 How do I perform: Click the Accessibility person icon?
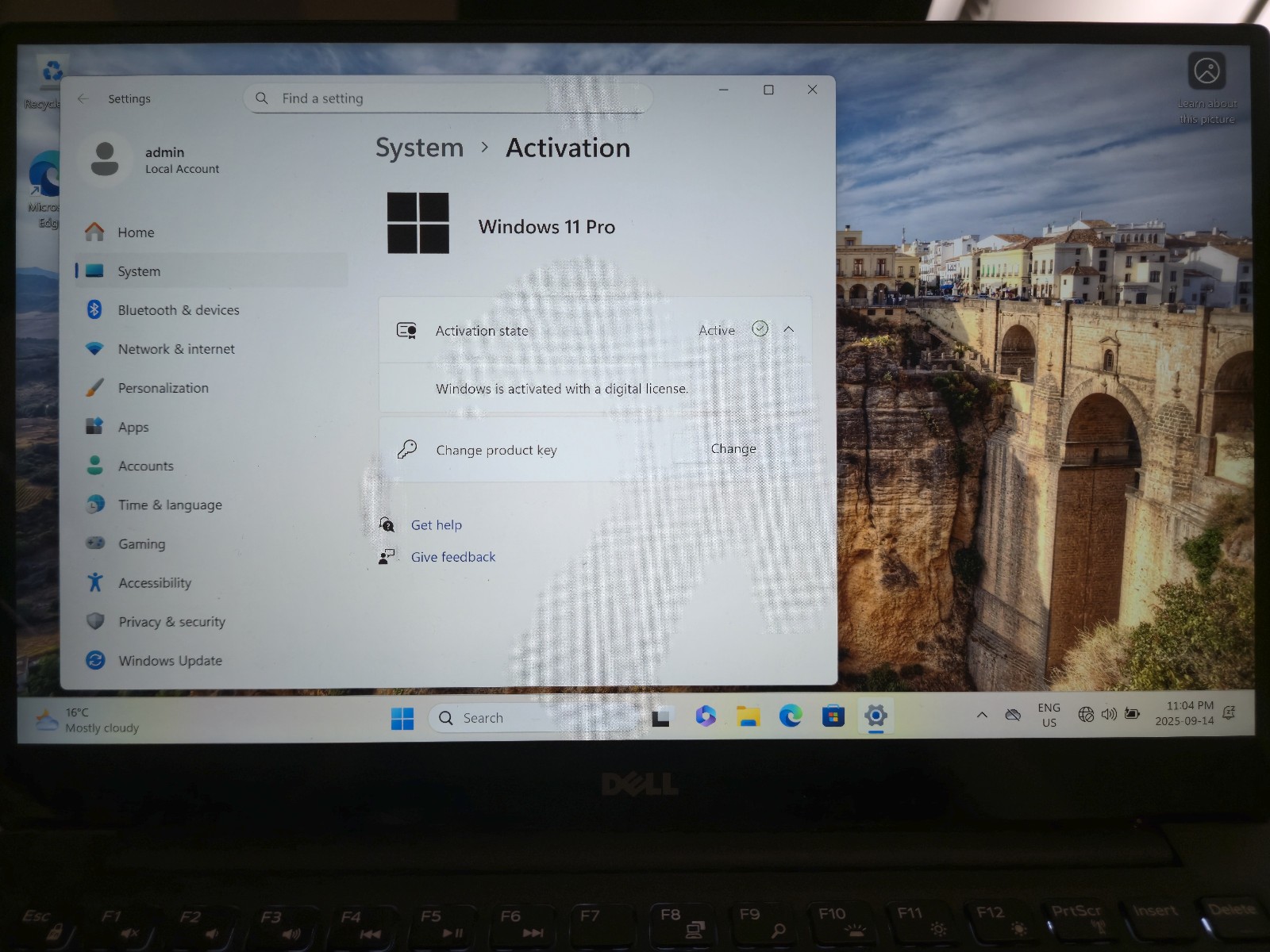[x=95, y=582]
